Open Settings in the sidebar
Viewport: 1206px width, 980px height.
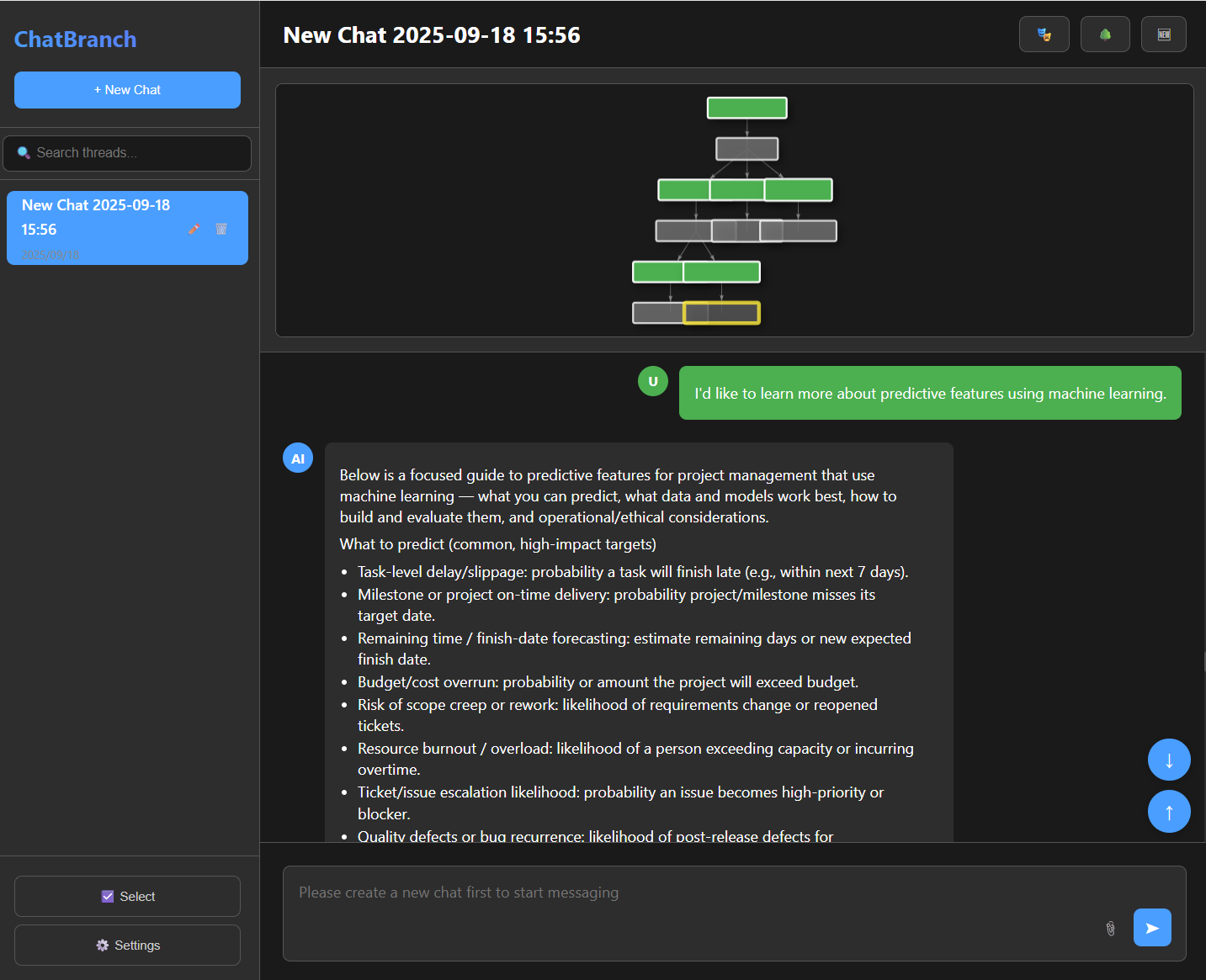pyautogui.click(x=127, y=945)
